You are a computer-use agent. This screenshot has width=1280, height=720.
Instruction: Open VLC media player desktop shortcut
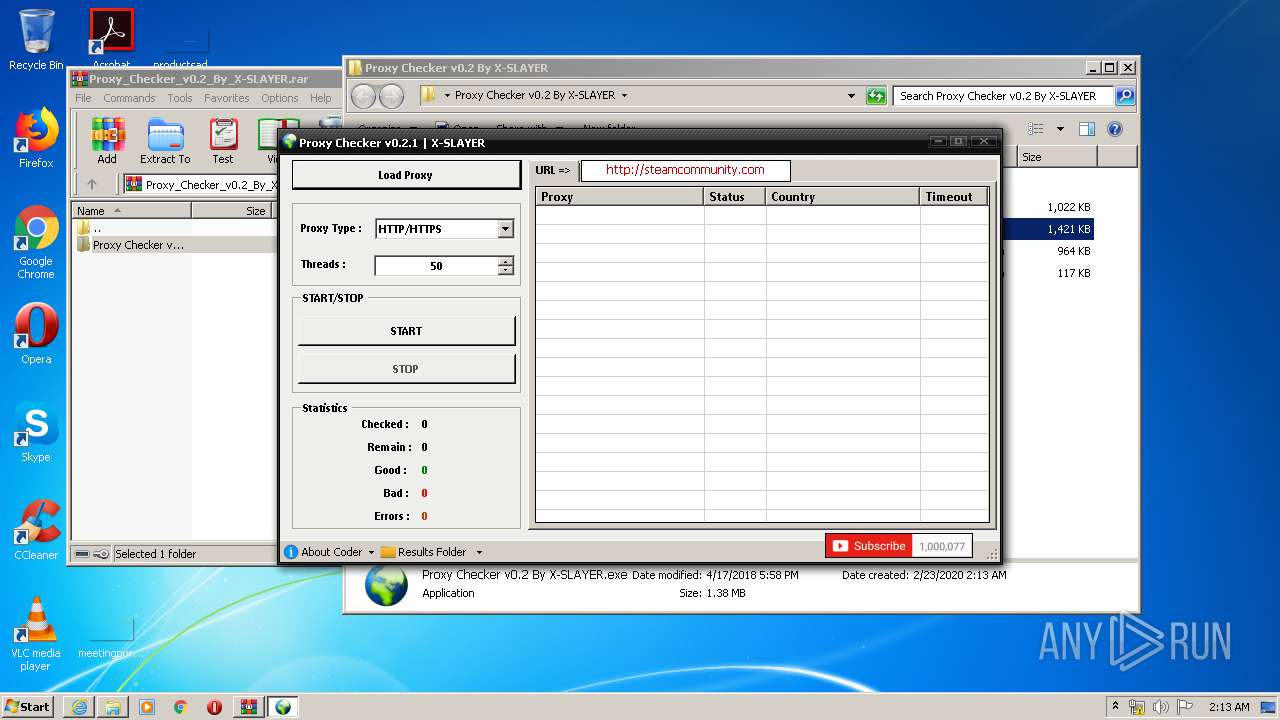[36, 634]
